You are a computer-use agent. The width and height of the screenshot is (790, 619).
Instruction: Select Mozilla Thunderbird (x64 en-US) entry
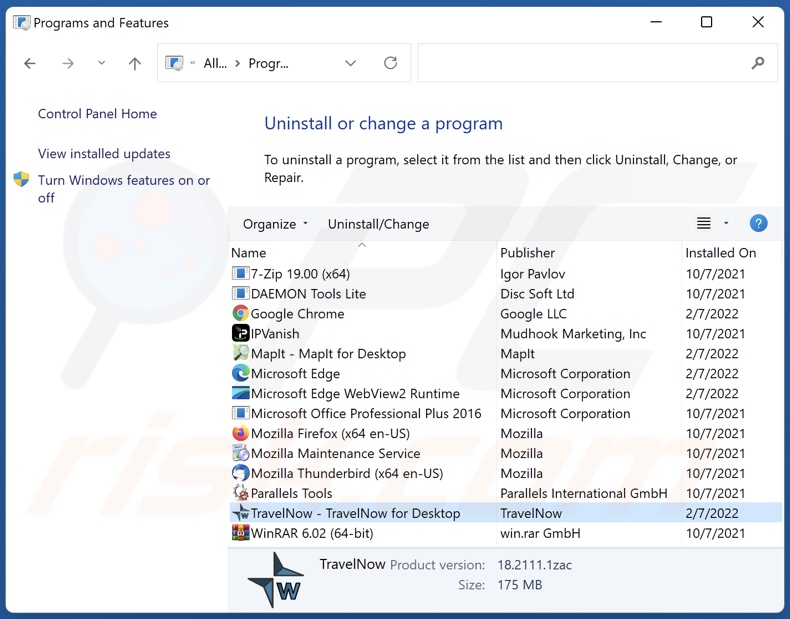click(347, 473)
